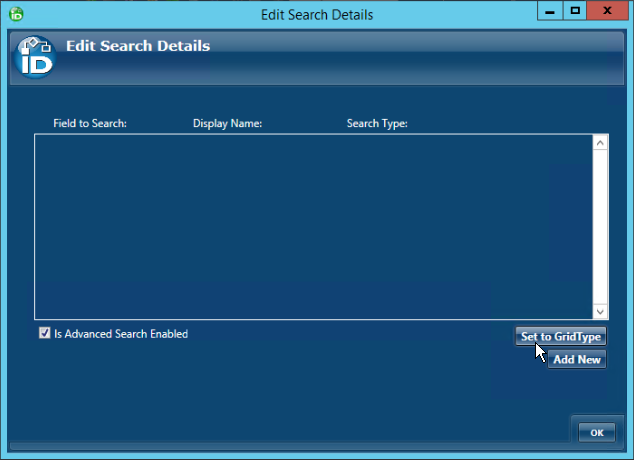Click the Edit Search Details header title
Screen dimensions: 634x460
[x=138, y=46]
